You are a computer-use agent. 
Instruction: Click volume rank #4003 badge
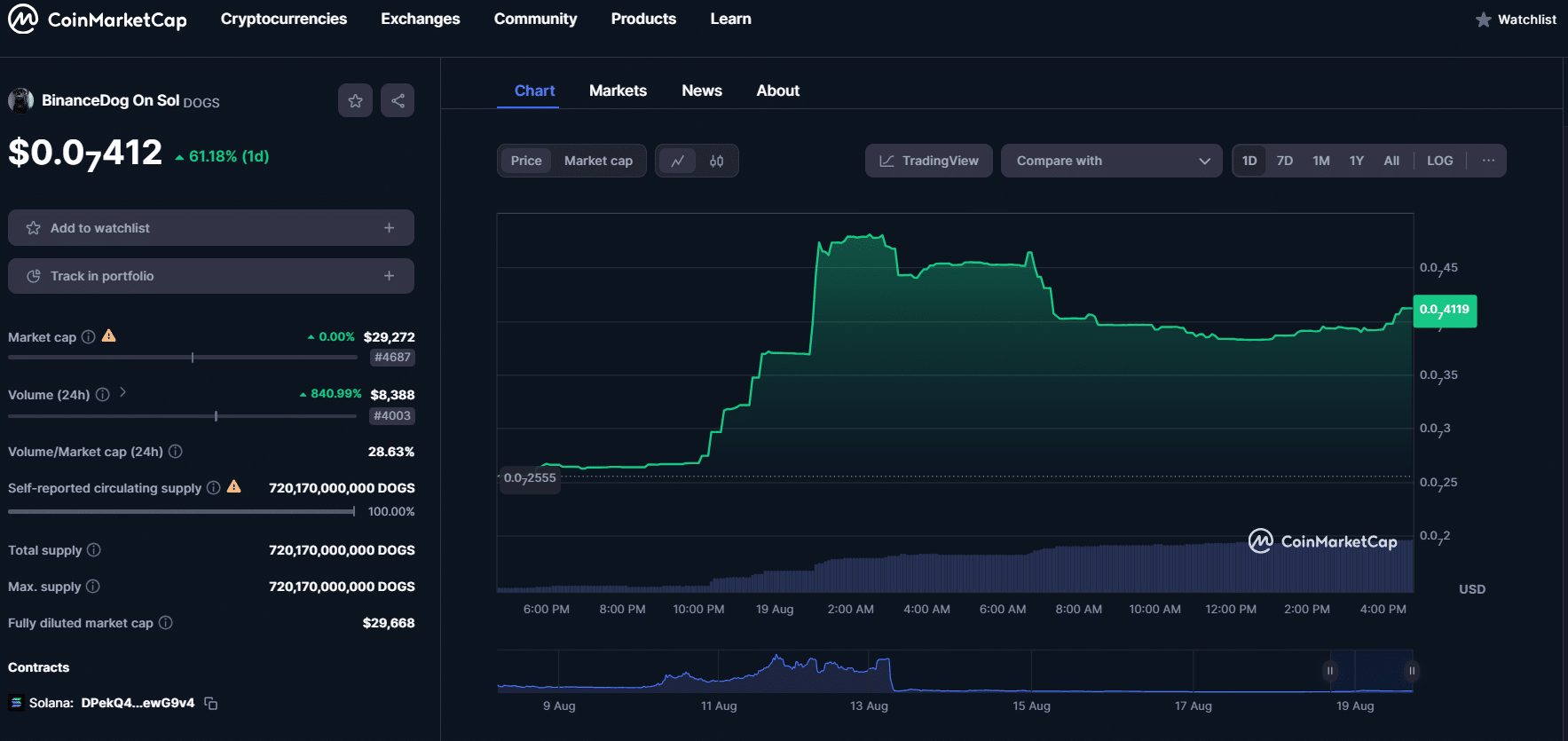[x=392, y=415]
